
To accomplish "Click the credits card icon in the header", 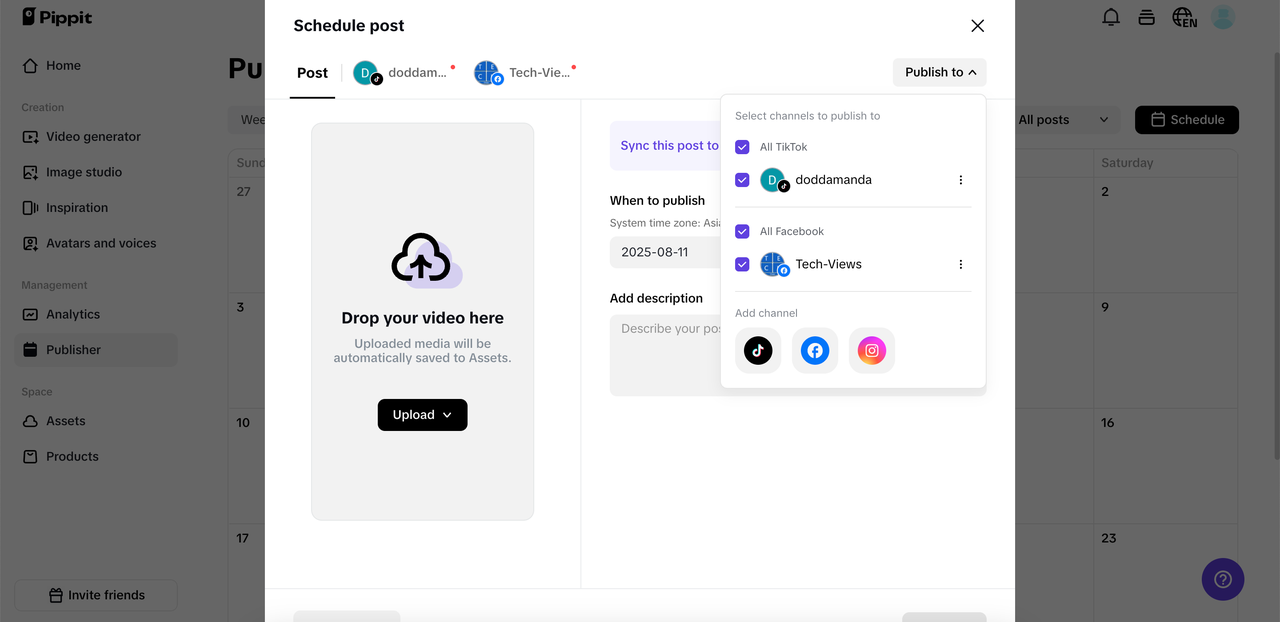I will (1147, 17).
